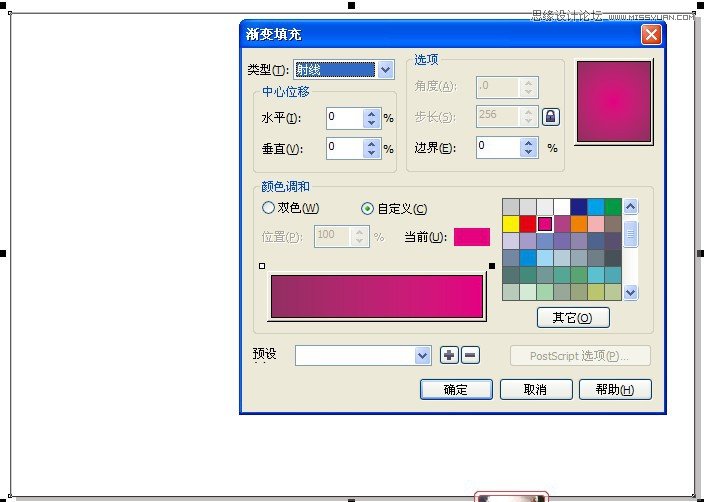705x502 pixels.
Task: Select the left gradient start marker
Action: tap(262, 266)
